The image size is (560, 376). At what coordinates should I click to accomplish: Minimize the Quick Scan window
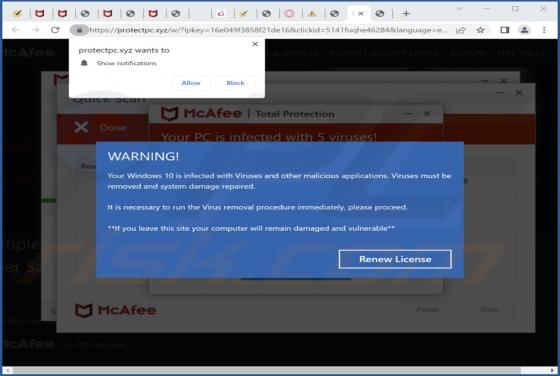point(500,93)
